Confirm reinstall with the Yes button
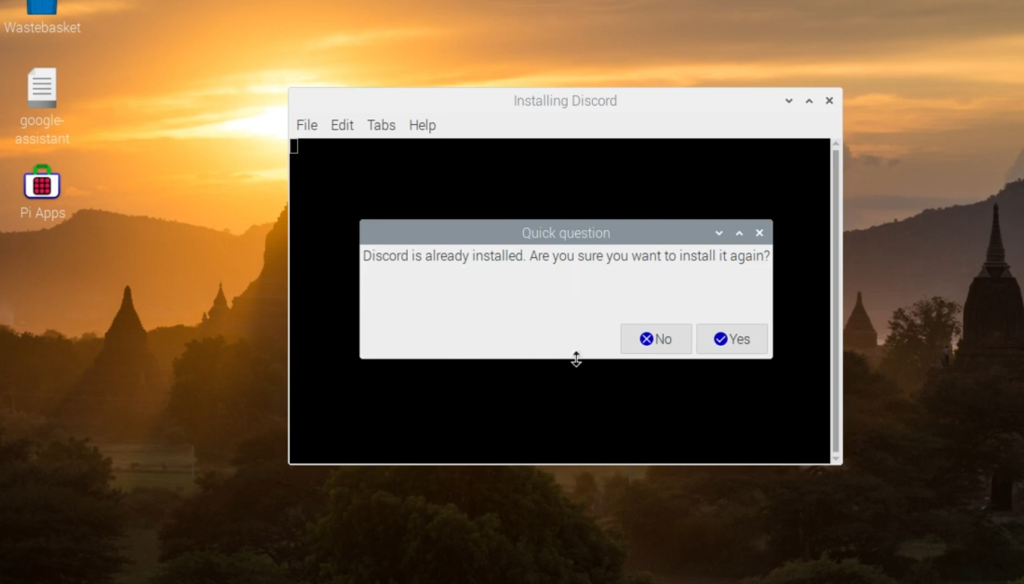This screenshot has width=1024, height=584. click(x=731, y=339)
